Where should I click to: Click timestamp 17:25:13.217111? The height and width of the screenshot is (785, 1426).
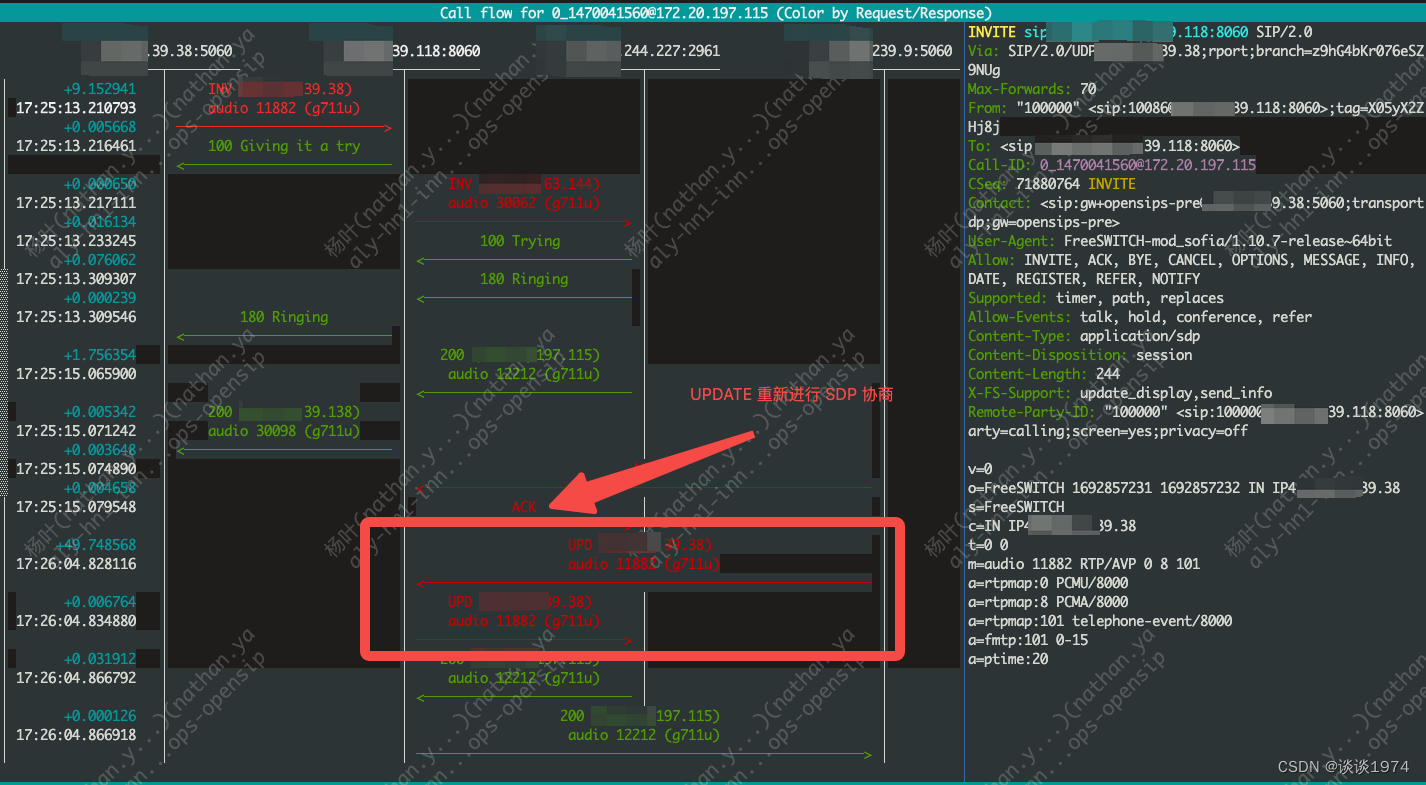tap(76, 203)
